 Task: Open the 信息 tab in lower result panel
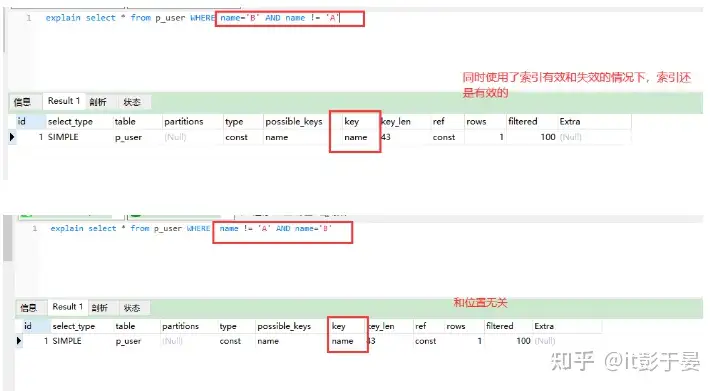(28, 308)
